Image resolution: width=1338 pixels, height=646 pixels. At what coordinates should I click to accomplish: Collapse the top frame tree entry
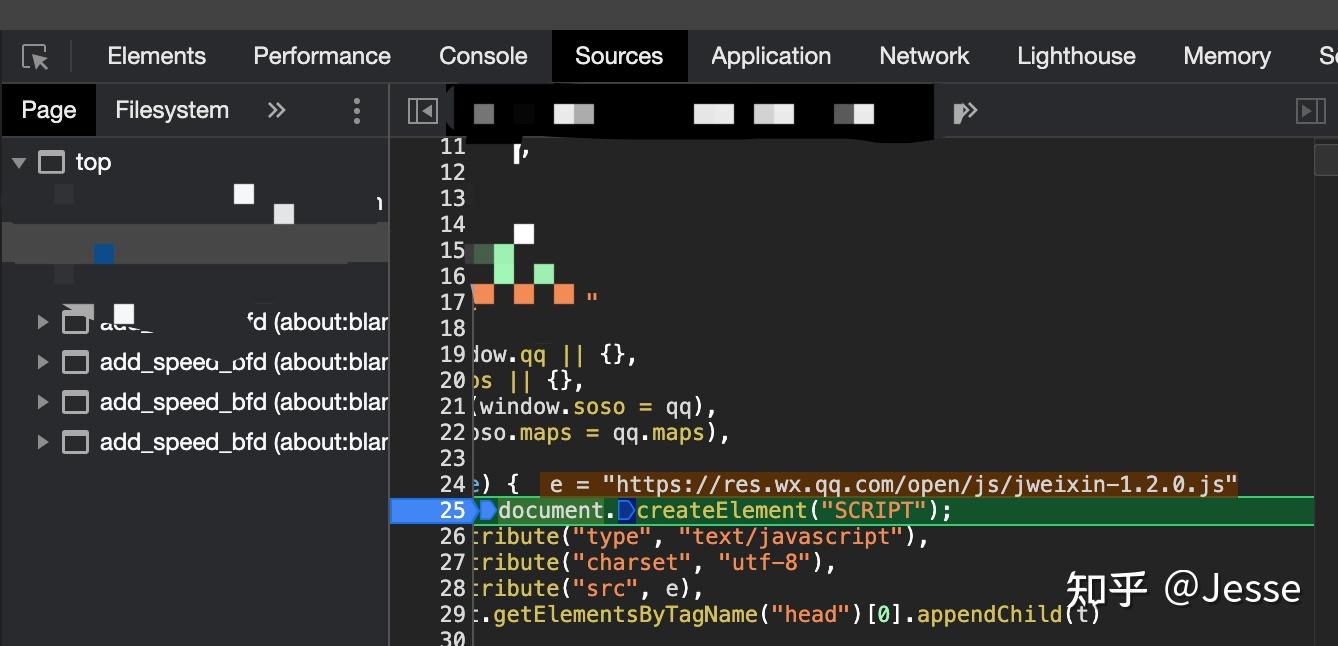click(x=19, y=161)
